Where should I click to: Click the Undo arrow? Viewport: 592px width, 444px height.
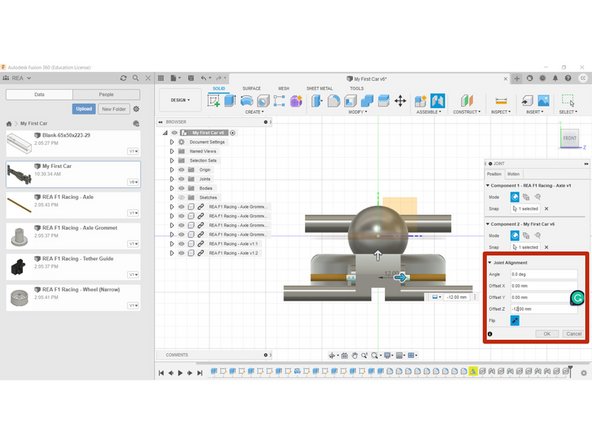tap(204, 78)
